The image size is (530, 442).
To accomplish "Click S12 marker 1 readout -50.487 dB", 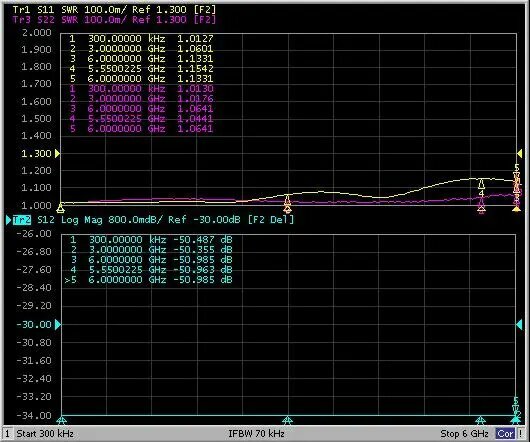I will point(203,240).
